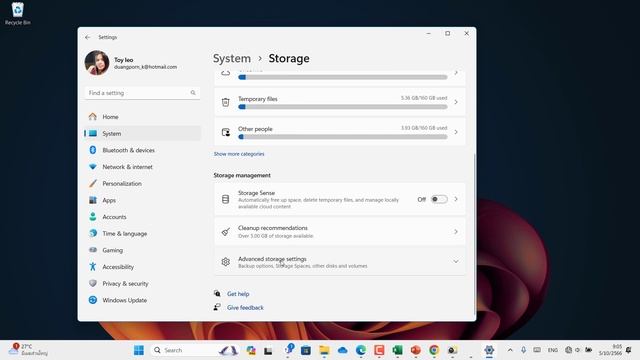
Task: Open Personalization settings
Action: coord(142,184)
